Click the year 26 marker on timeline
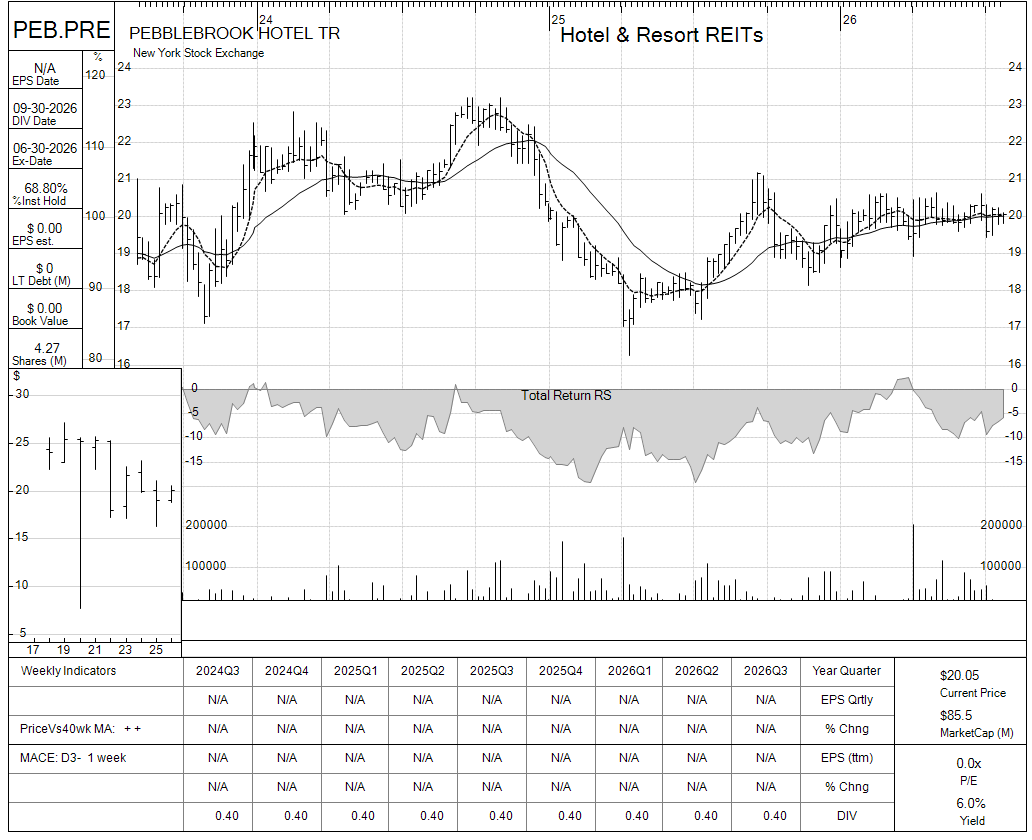 coord(850,20)
